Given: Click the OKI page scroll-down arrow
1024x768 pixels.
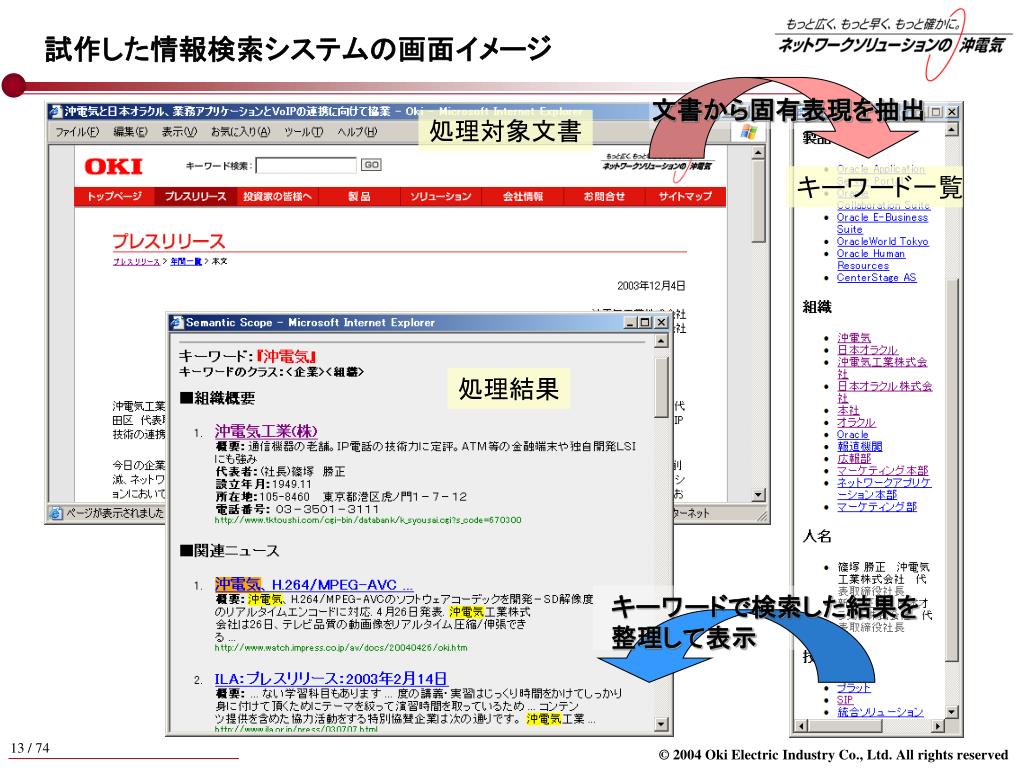Looking at the screenshot, I should (758, 495).
